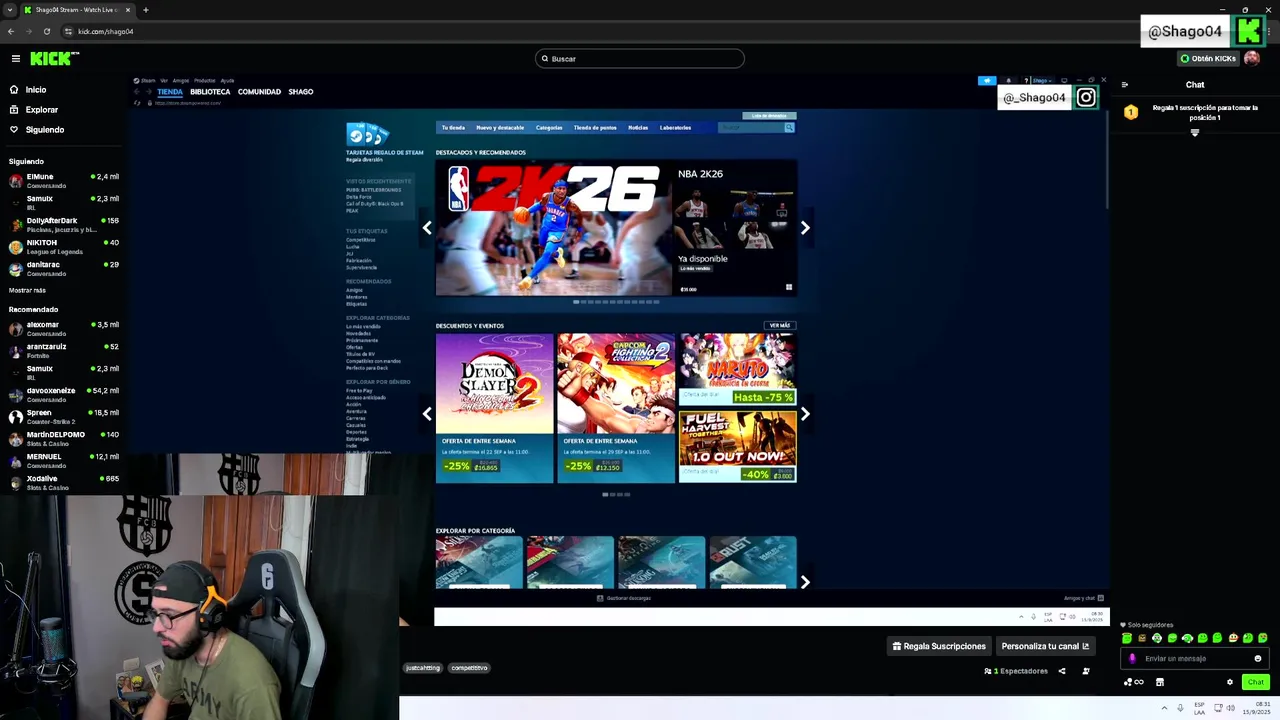Select the competitivo tag
1280x720 pixels.
click(x=469, y=668)
